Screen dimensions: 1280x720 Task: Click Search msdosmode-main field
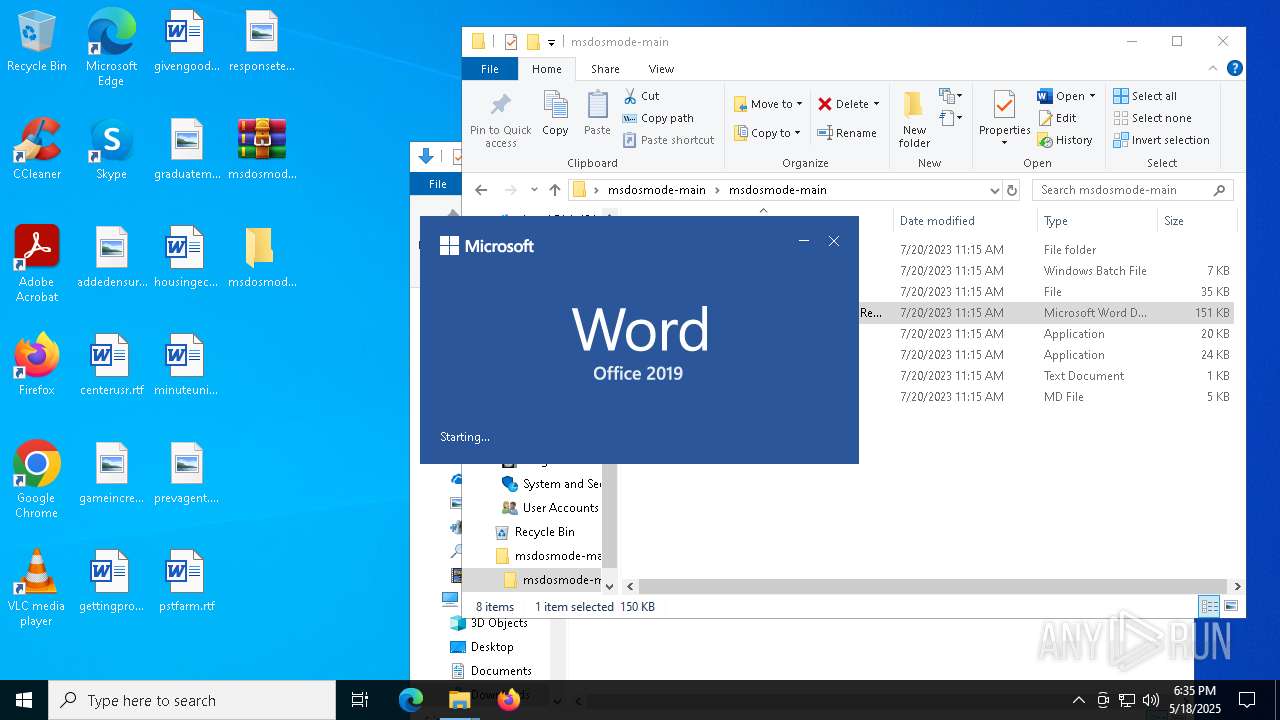[x=1132, y=190]
